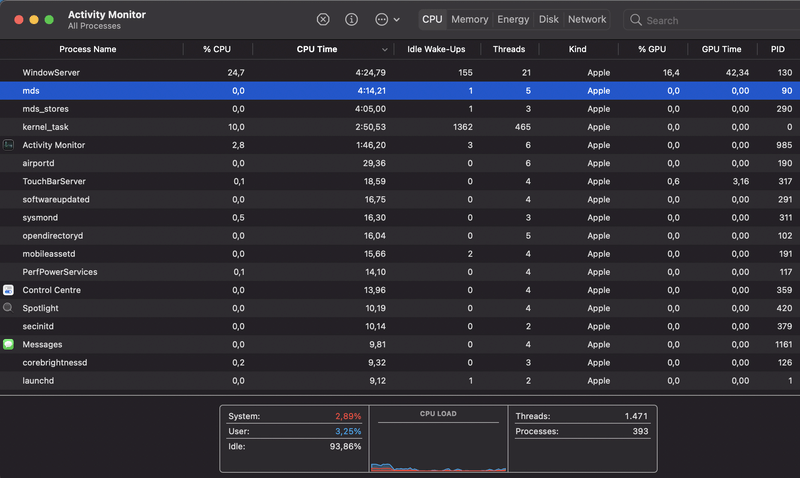Click the System 2,89% value
This screenshot has width=800, height=478.
click(348, 416)
